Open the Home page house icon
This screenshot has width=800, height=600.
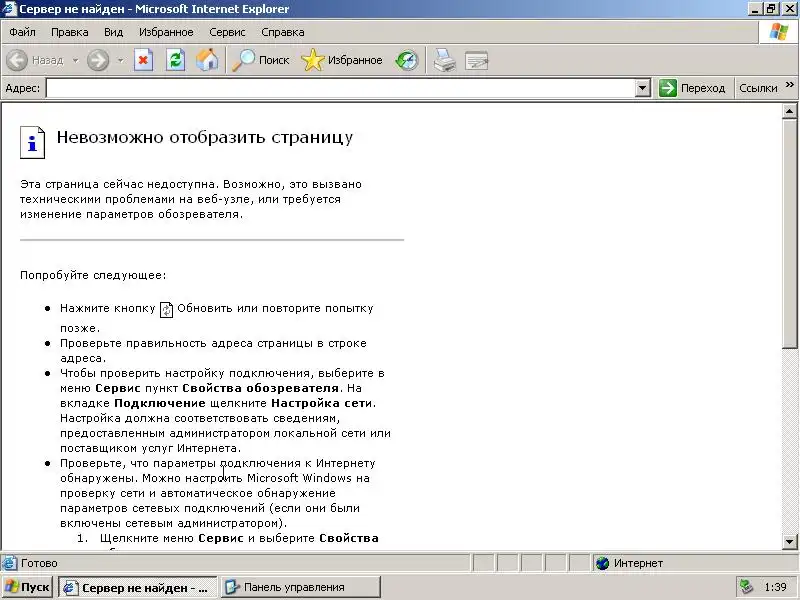tap(207, 60)
